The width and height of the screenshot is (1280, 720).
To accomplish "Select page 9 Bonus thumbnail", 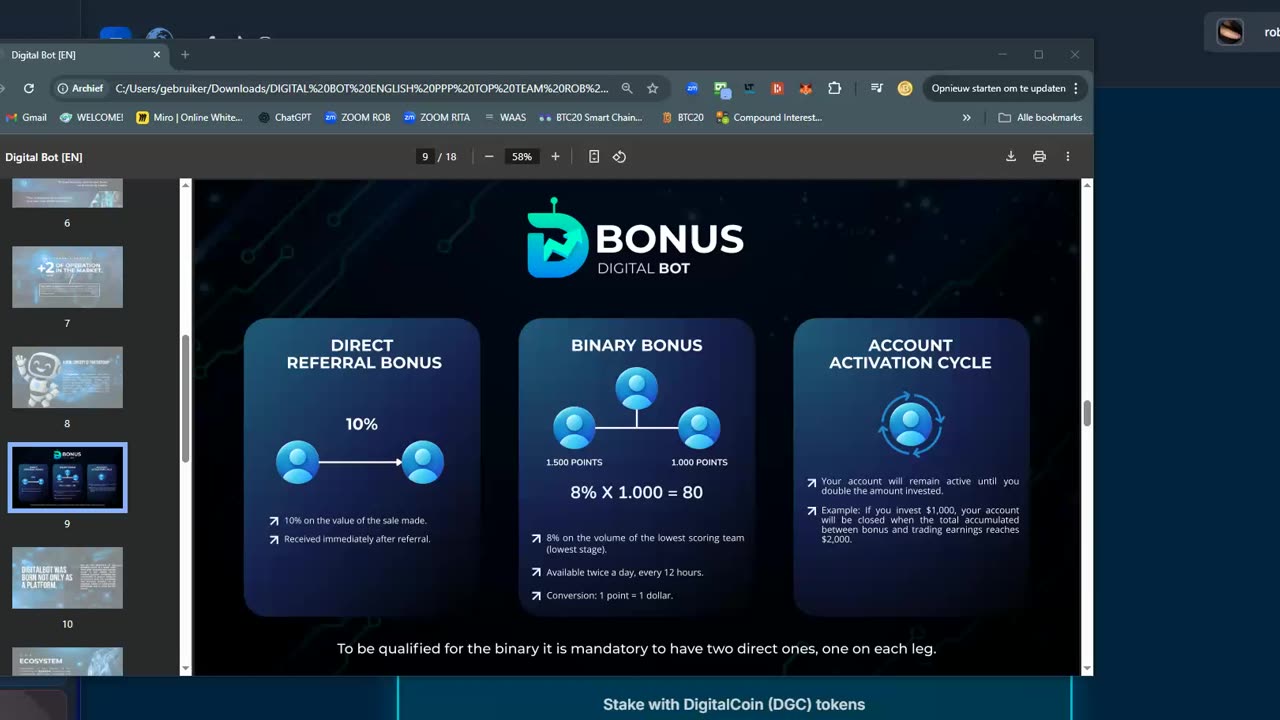I will point(67,477).
